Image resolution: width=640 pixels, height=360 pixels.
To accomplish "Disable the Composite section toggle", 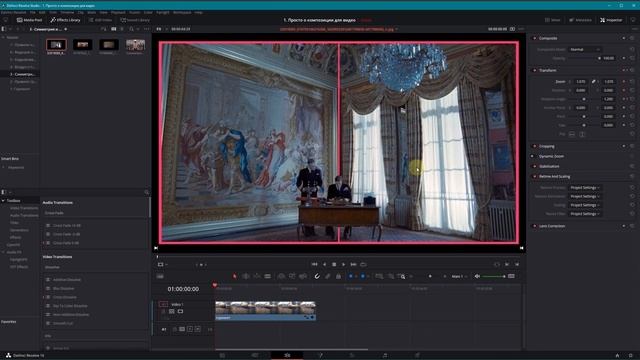I will [x=534, y=38].
